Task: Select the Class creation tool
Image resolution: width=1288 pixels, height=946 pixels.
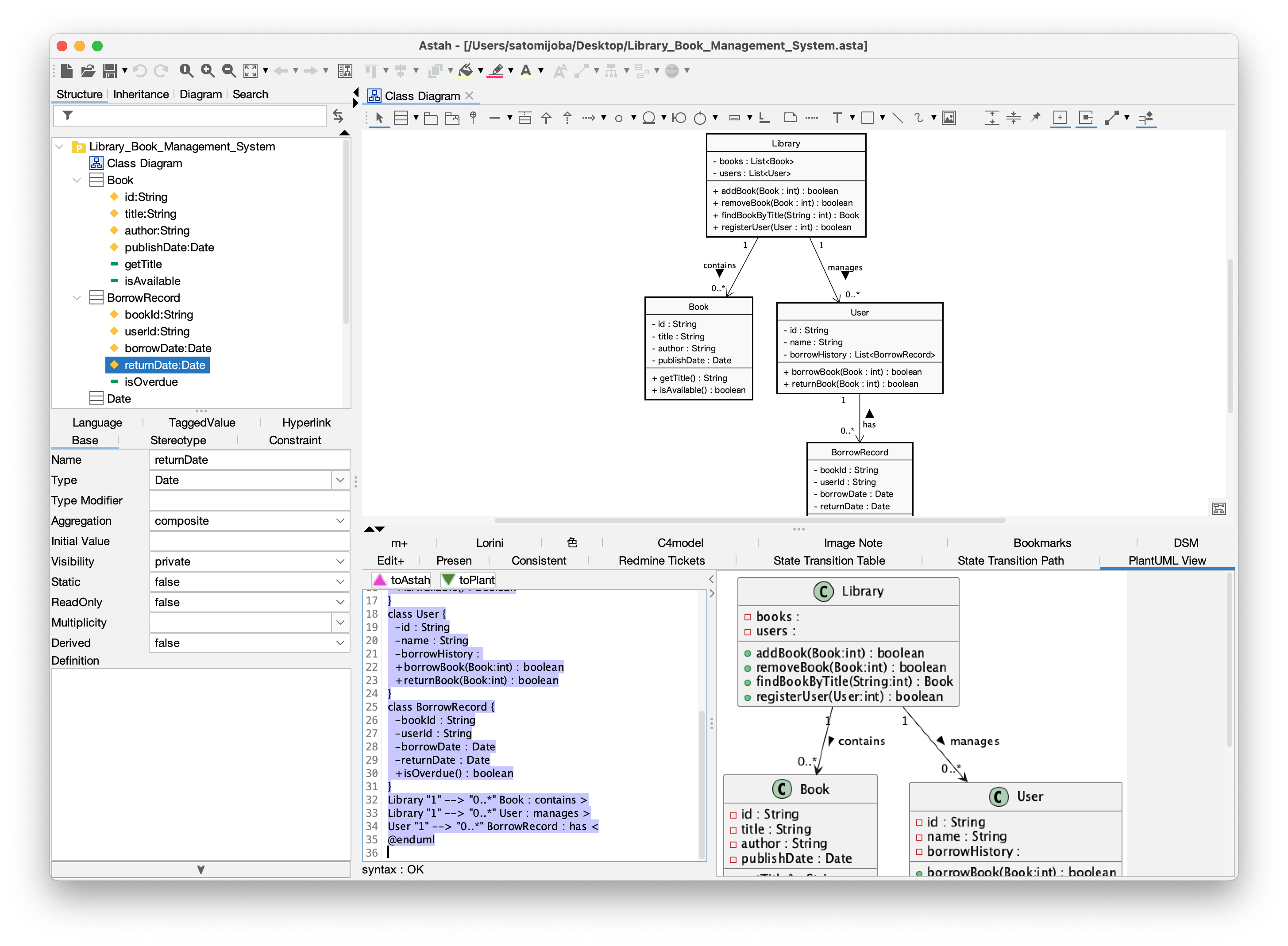Action: [401, 118]
